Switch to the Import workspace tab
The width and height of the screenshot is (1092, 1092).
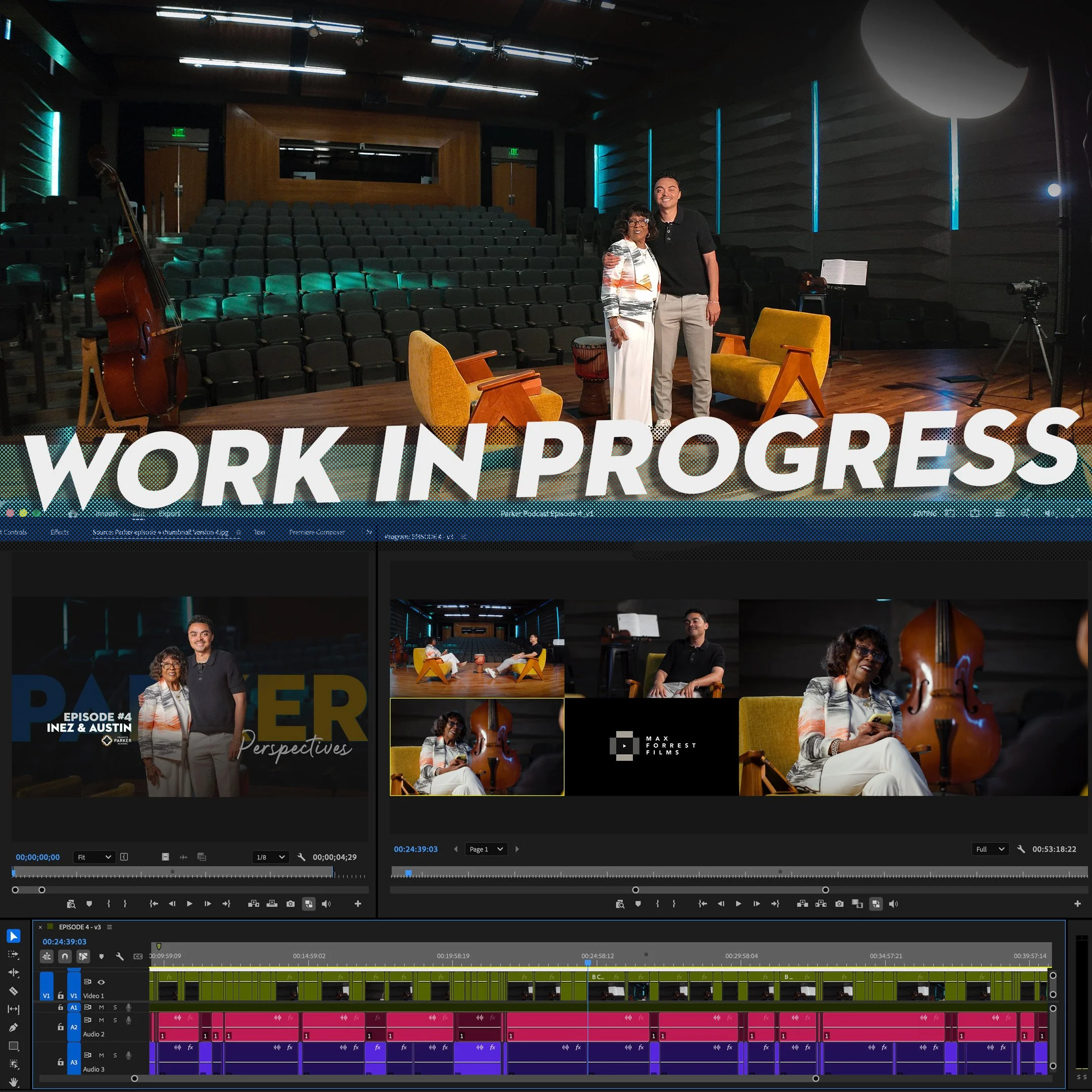[x=106, y=513]
